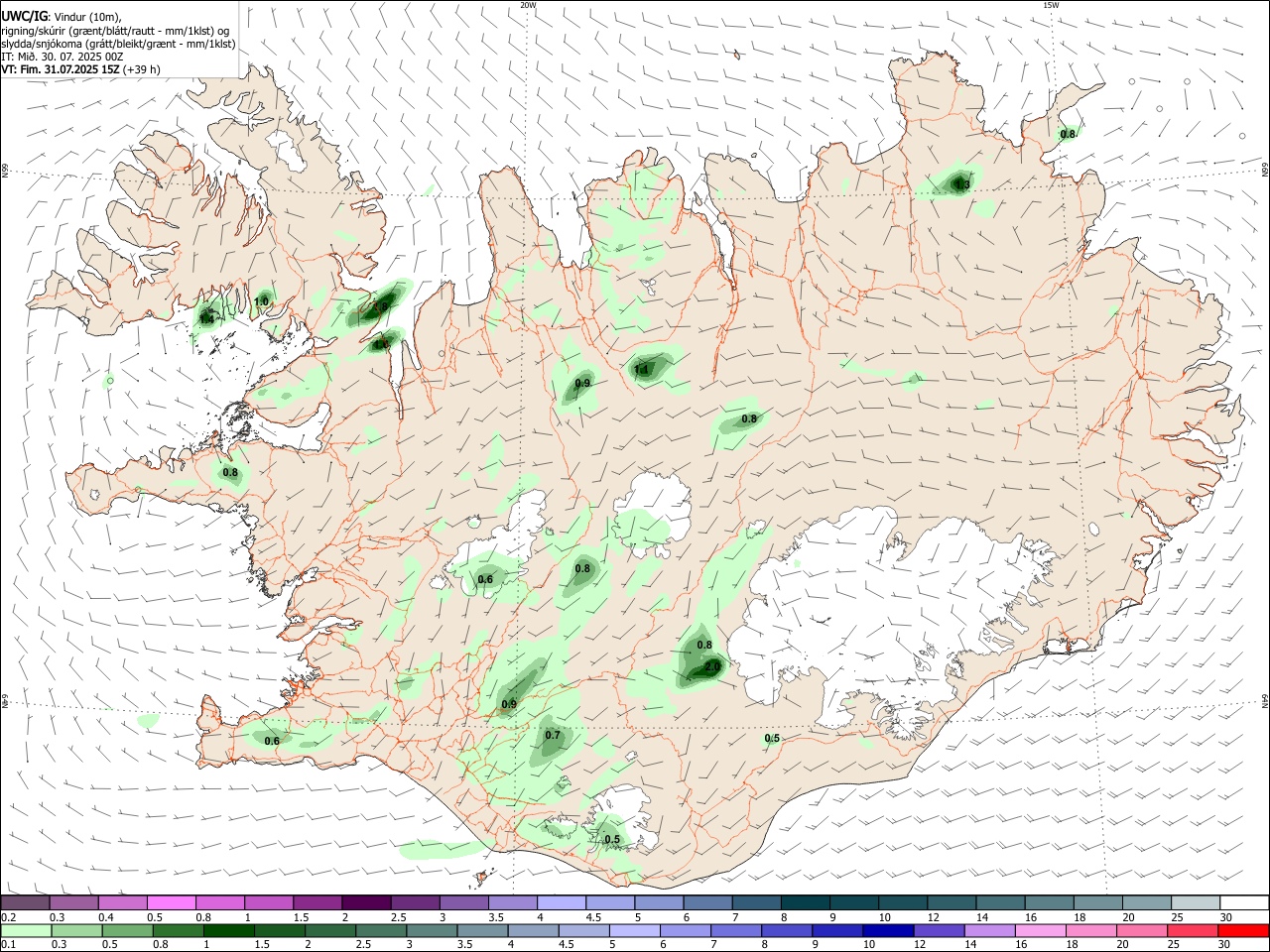
Task: Click the '64N' latitude label on the right edge
Action: pos(1265,700)
